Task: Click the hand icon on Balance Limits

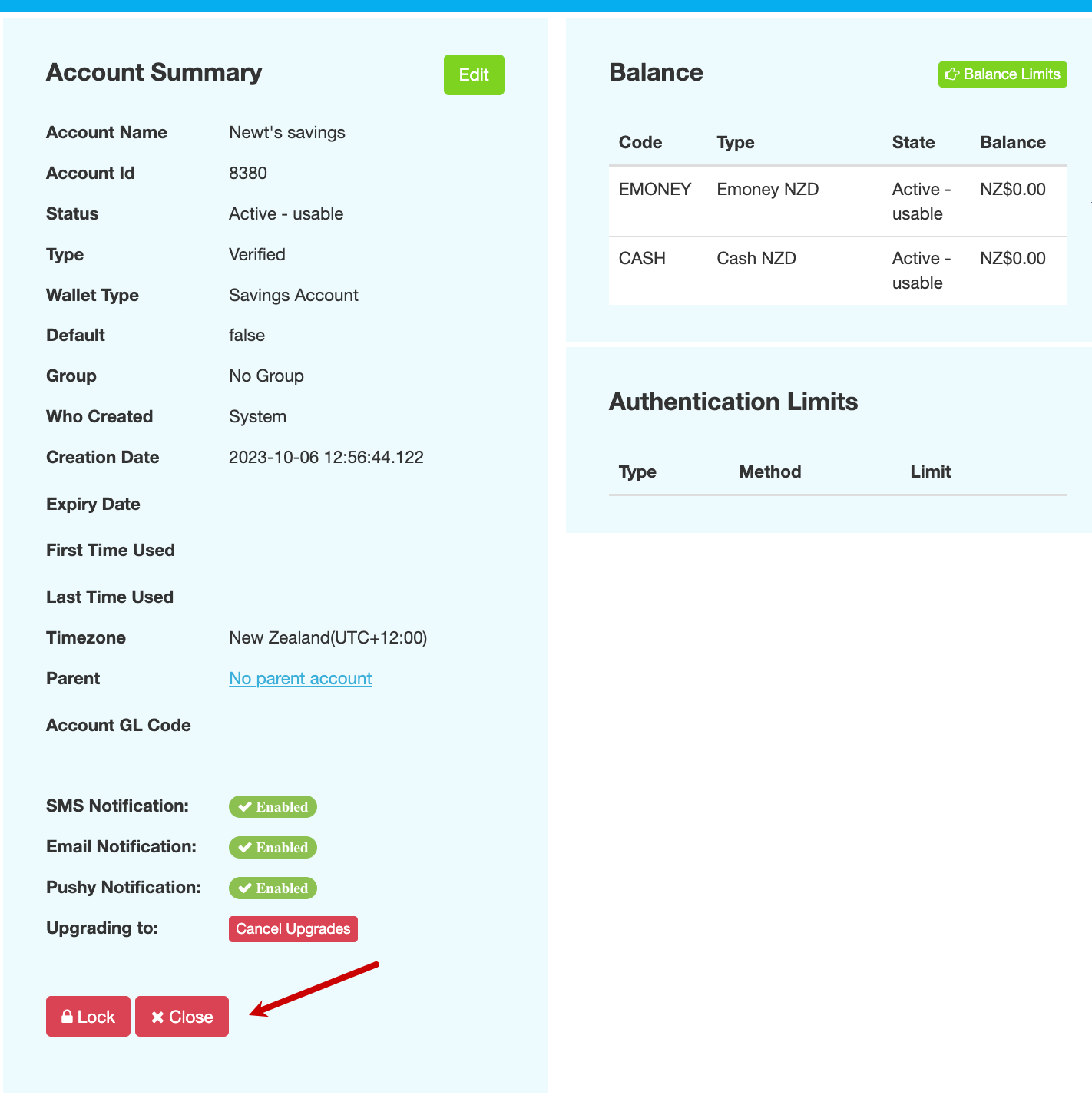Action: [x=952, y=74]
